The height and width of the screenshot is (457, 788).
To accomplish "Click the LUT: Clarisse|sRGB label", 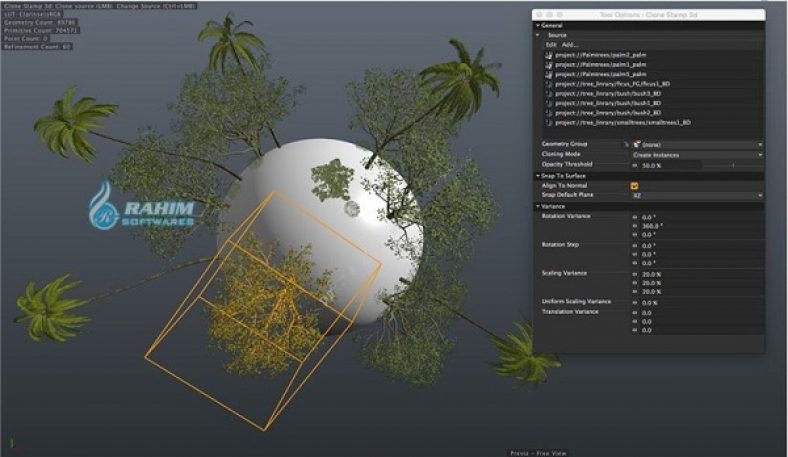I will [x=32, y=15].
